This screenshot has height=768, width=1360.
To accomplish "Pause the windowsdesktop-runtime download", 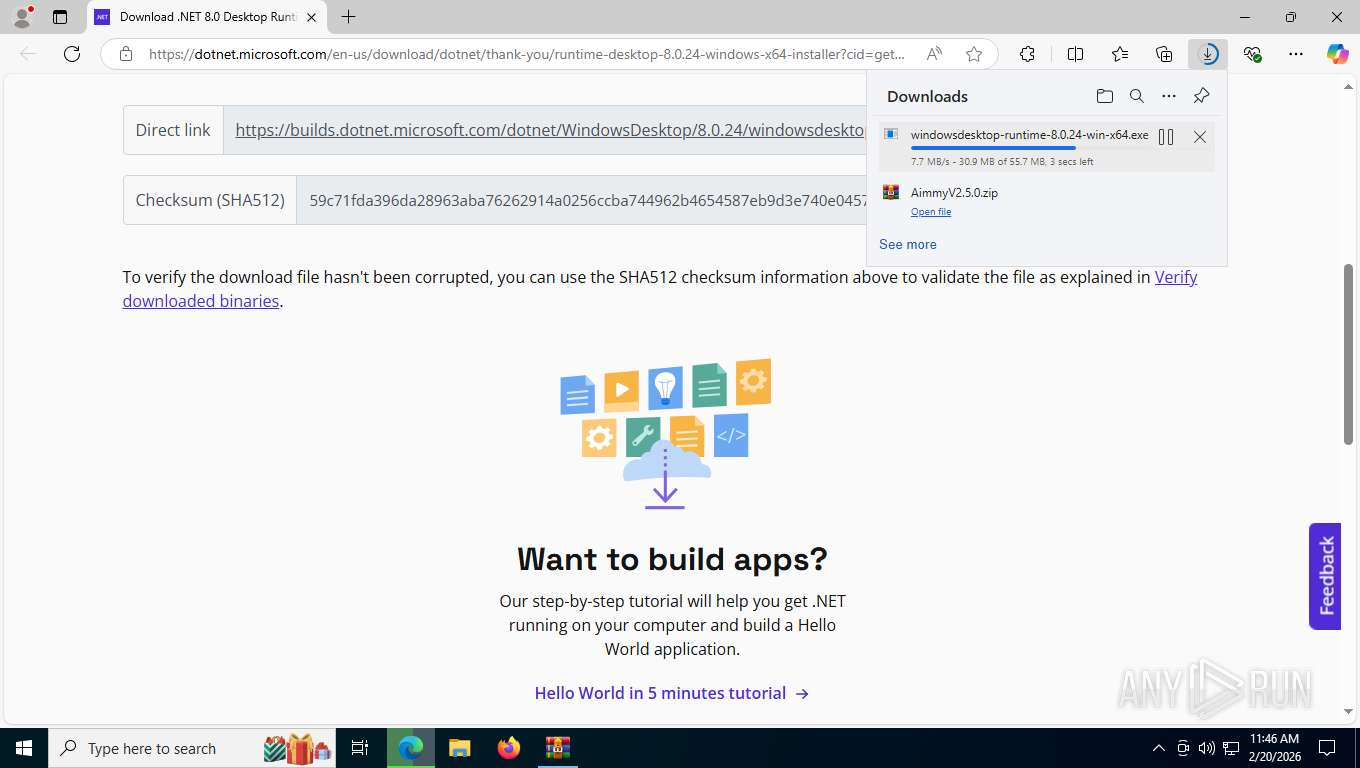I will [x=1166, y=137].
